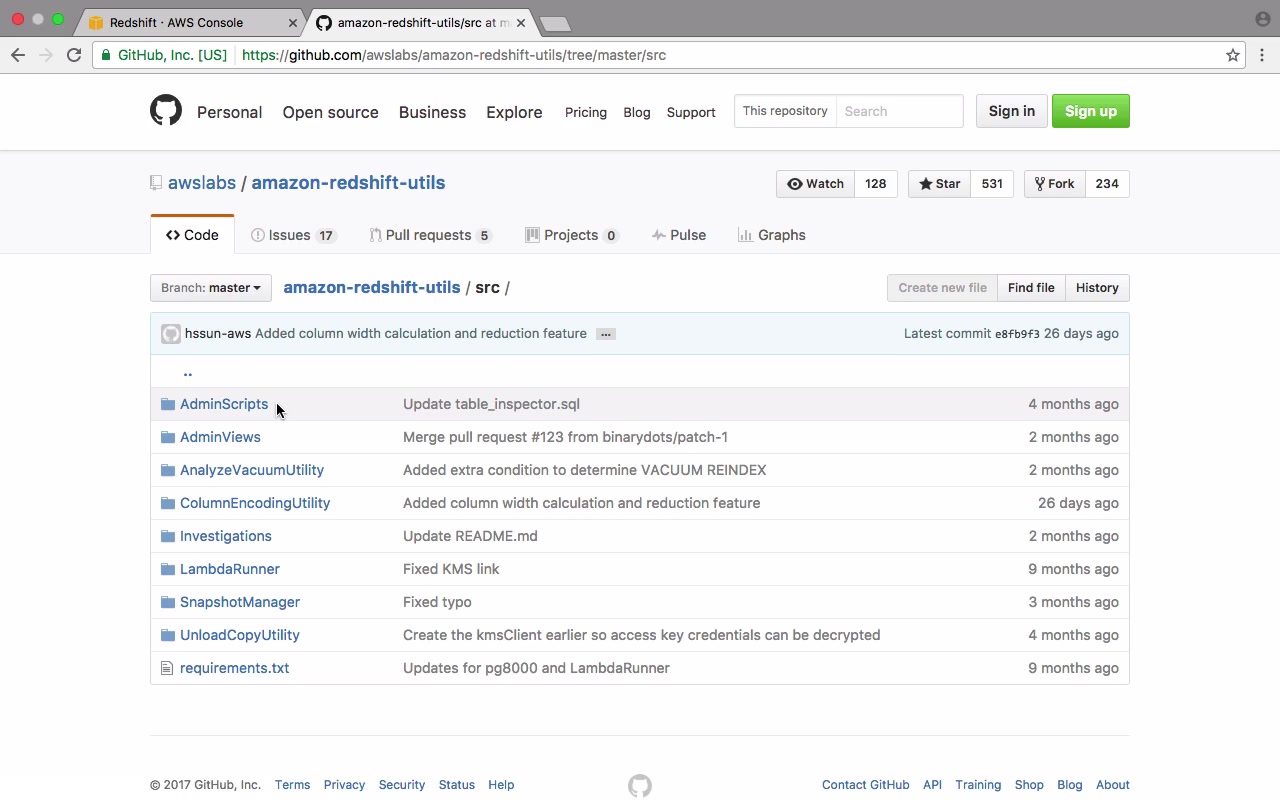Click the browser address bar URL

click(x=454, y=55)
